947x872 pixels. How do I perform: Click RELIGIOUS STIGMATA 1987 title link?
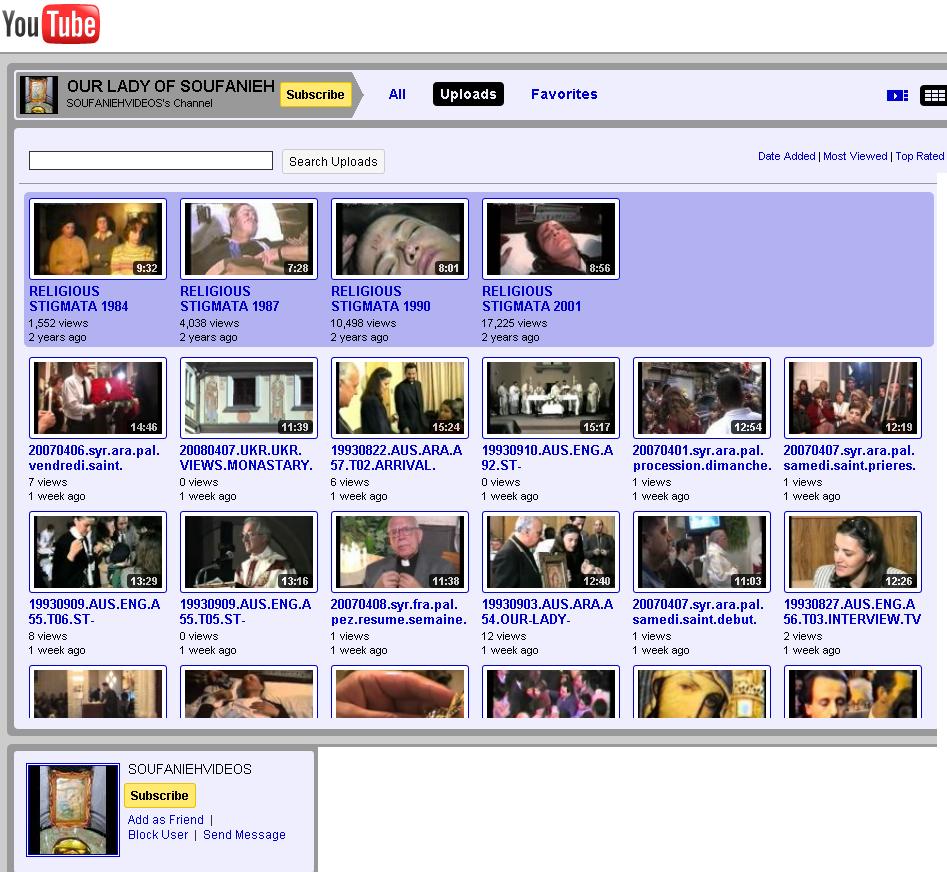[230, 299]
